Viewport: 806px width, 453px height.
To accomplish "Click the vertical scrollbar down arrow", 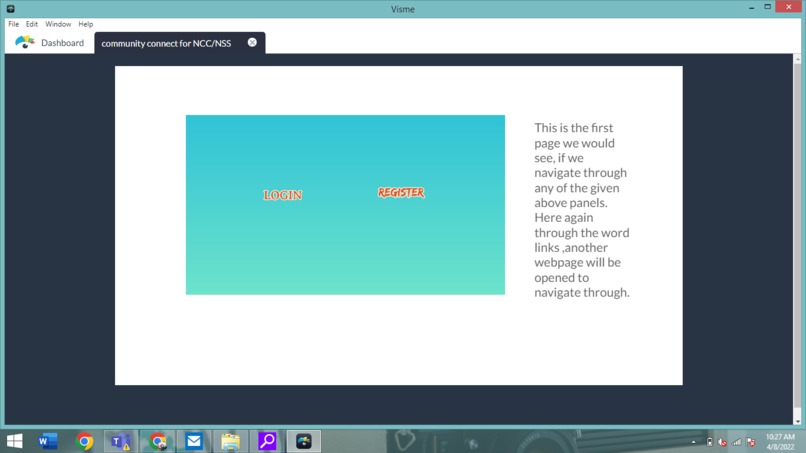I will 797,421.
